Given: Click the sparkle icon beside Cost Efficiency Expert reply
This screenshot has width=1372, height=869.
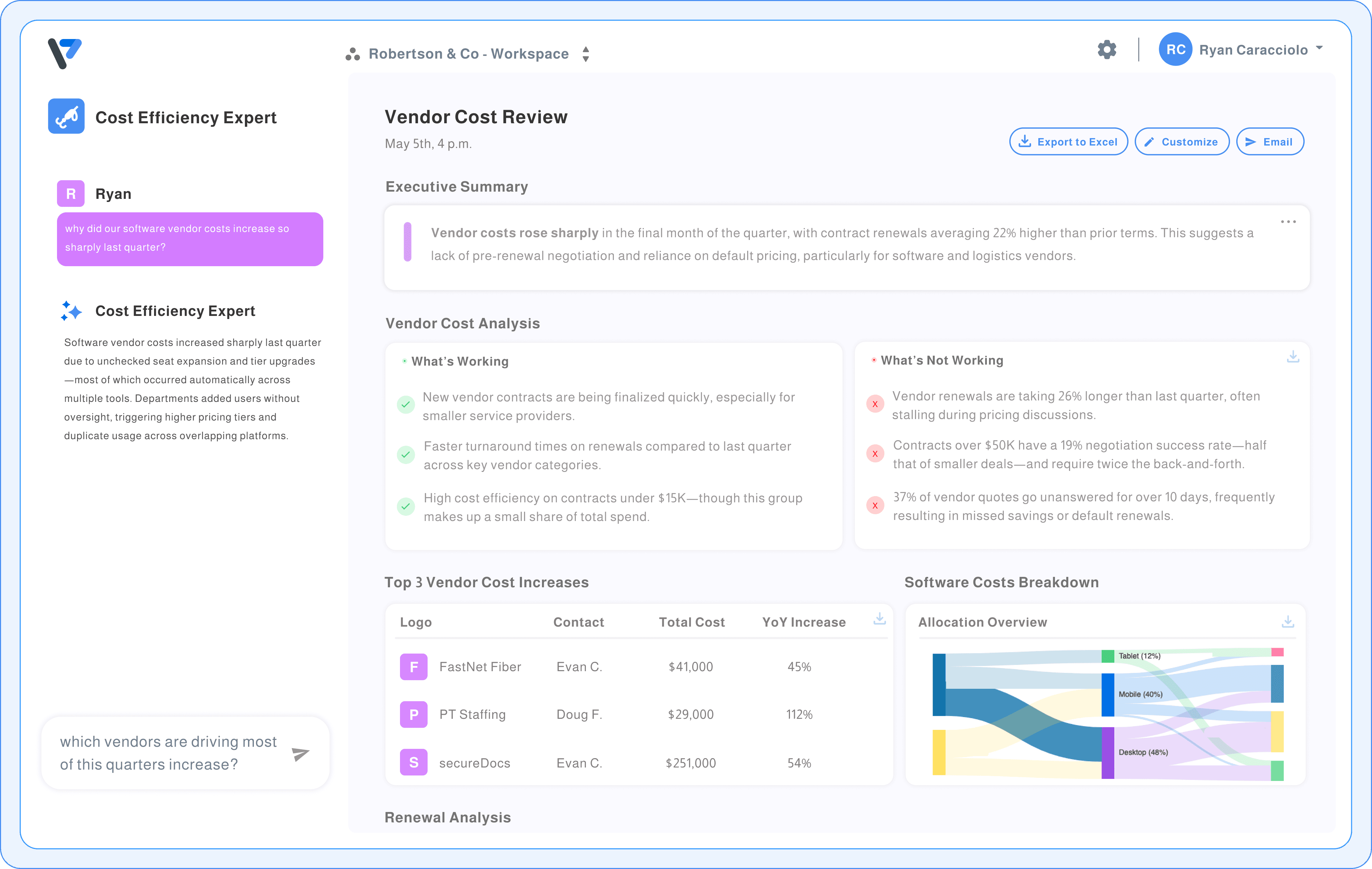Looking at the screenshot, I should 71,311.
